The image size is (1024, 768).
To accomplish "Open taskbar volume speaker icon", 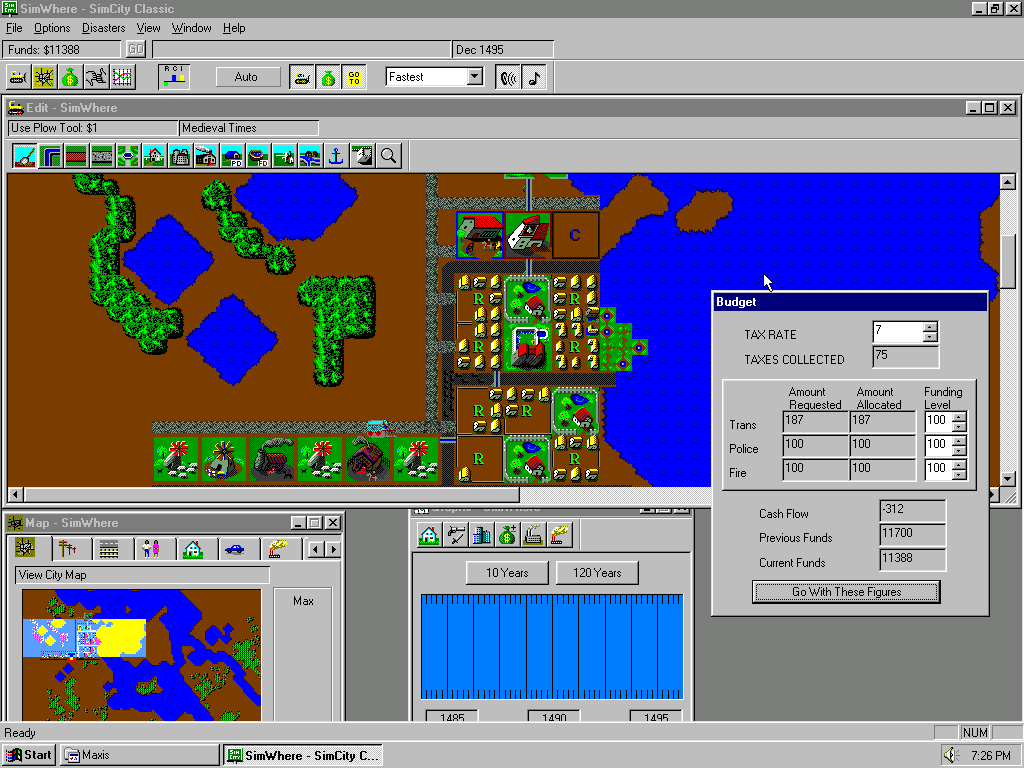I will coord(950,755).
